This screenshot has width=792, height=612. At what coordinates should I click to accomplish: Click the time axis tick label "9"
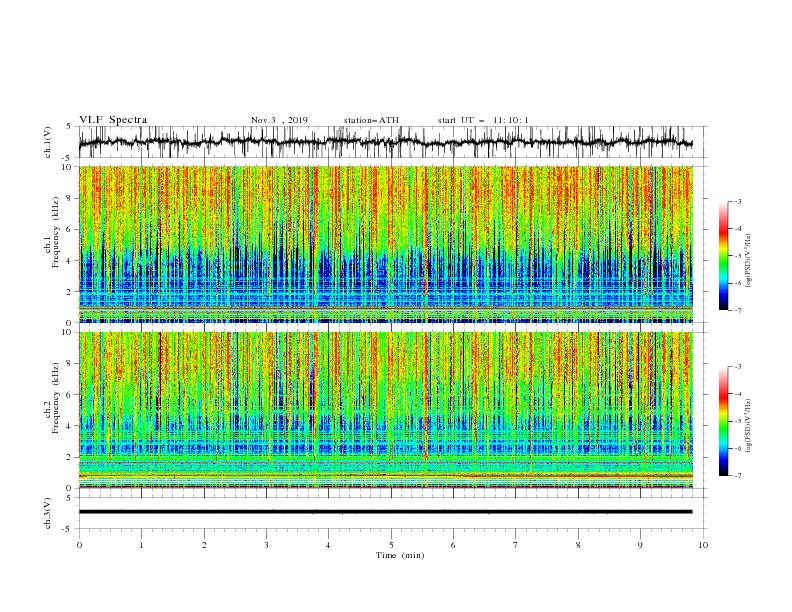[640, 545]
